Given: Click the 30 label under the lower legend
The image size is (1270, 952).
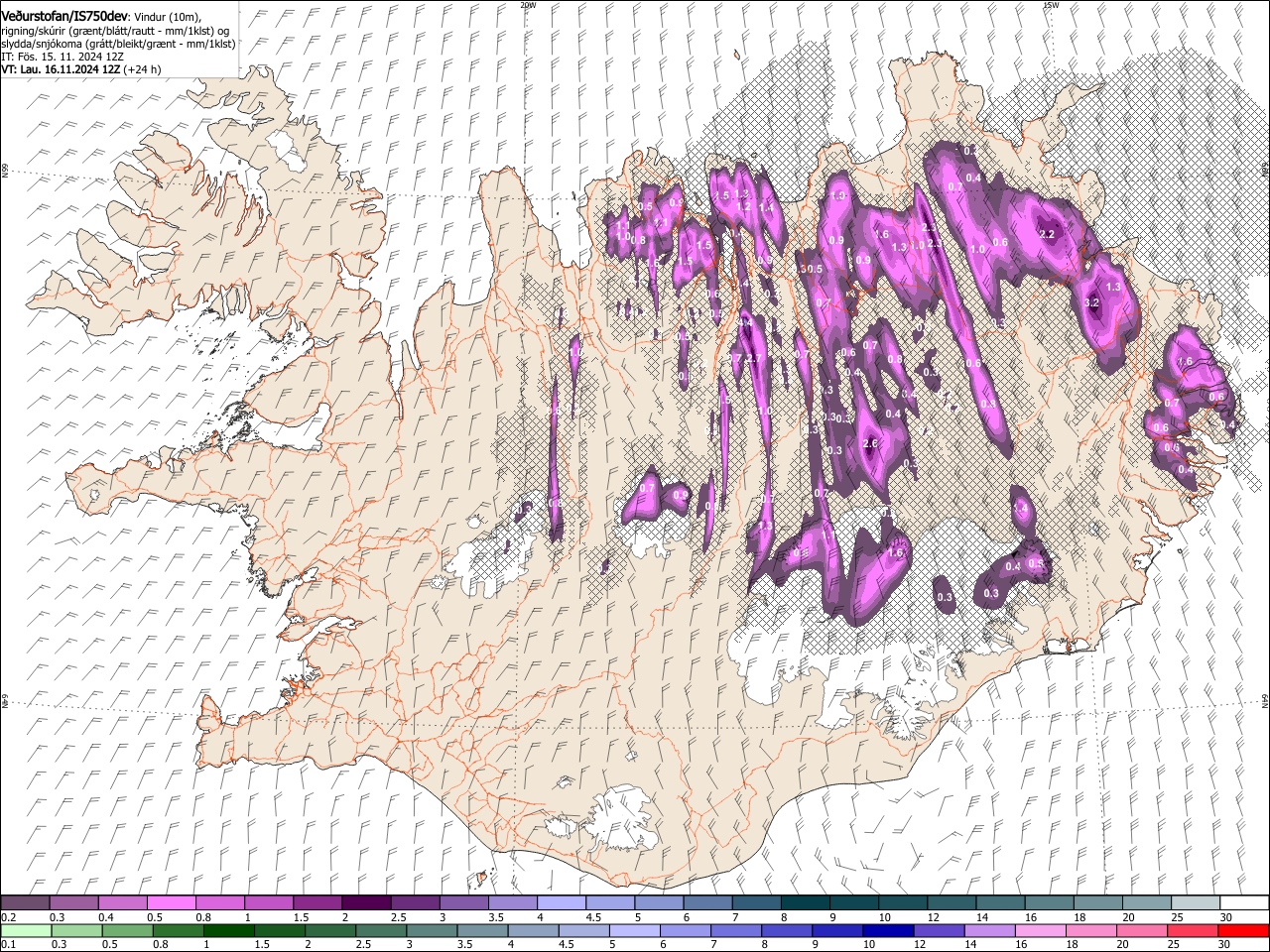Looking at the screenshot, I should (x=1225, y=944).
